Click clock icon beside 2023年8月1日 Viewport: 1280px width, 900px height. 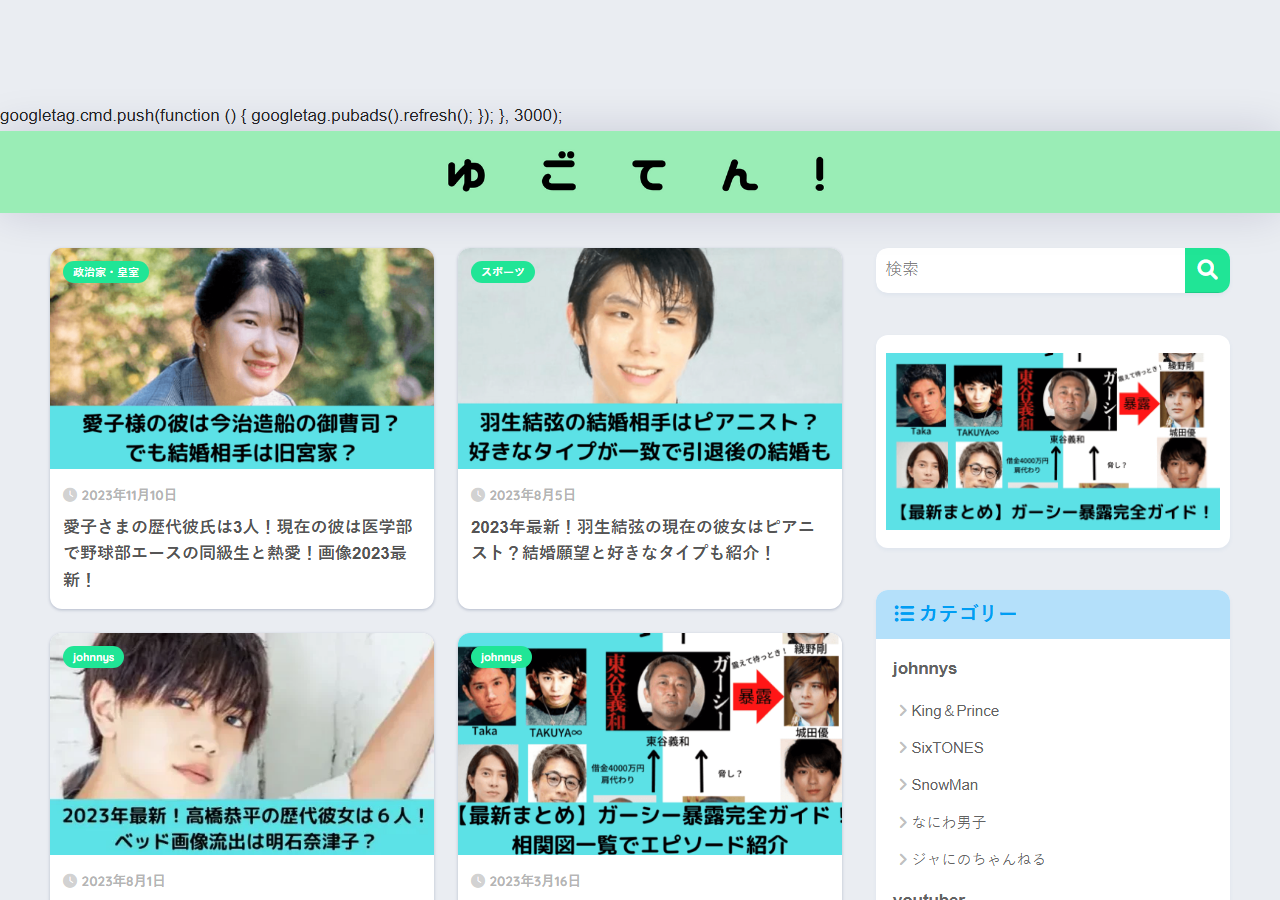coord(70,881)
